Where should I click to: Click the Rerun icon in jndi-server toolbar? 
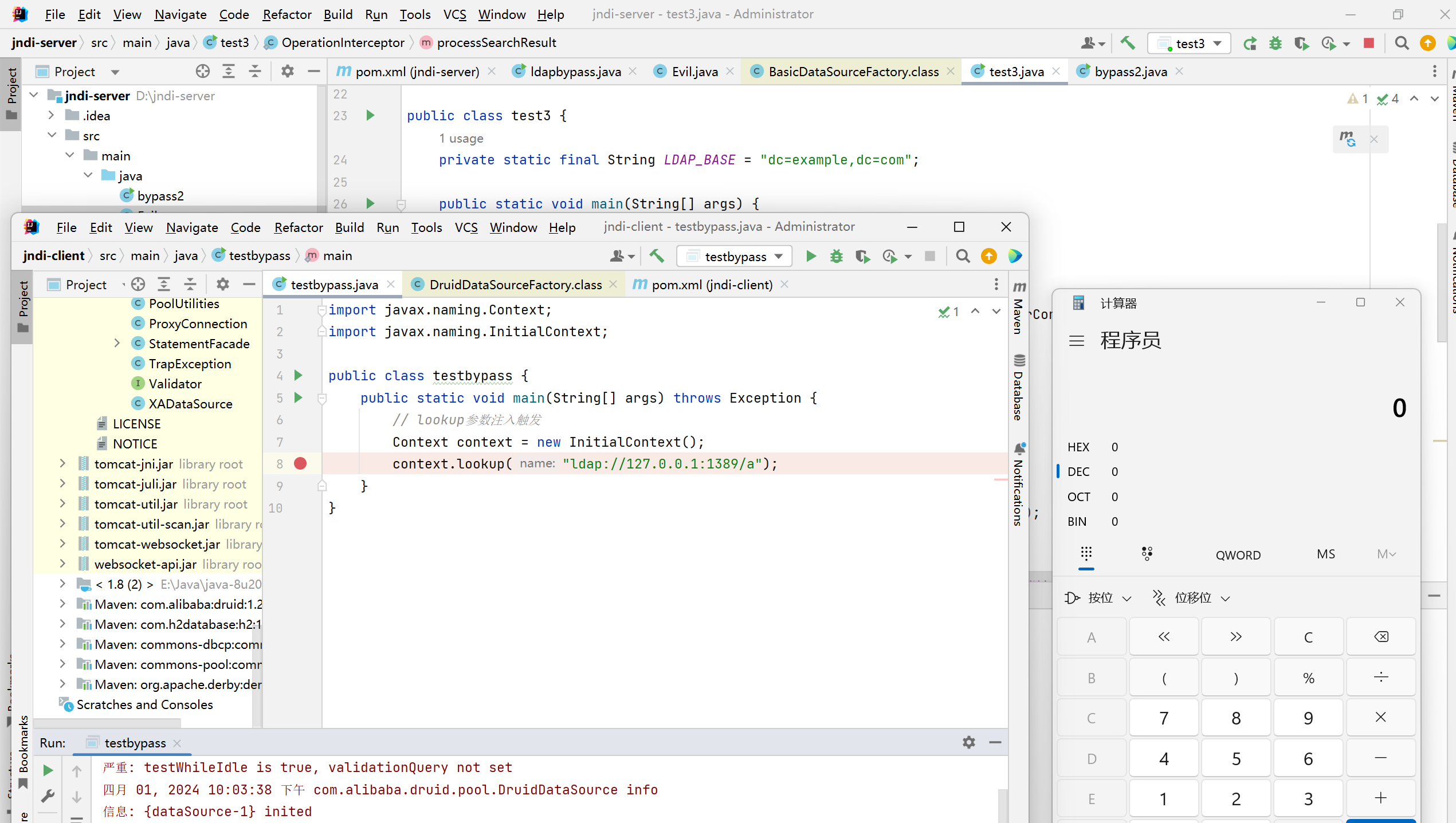[1250, 43]
